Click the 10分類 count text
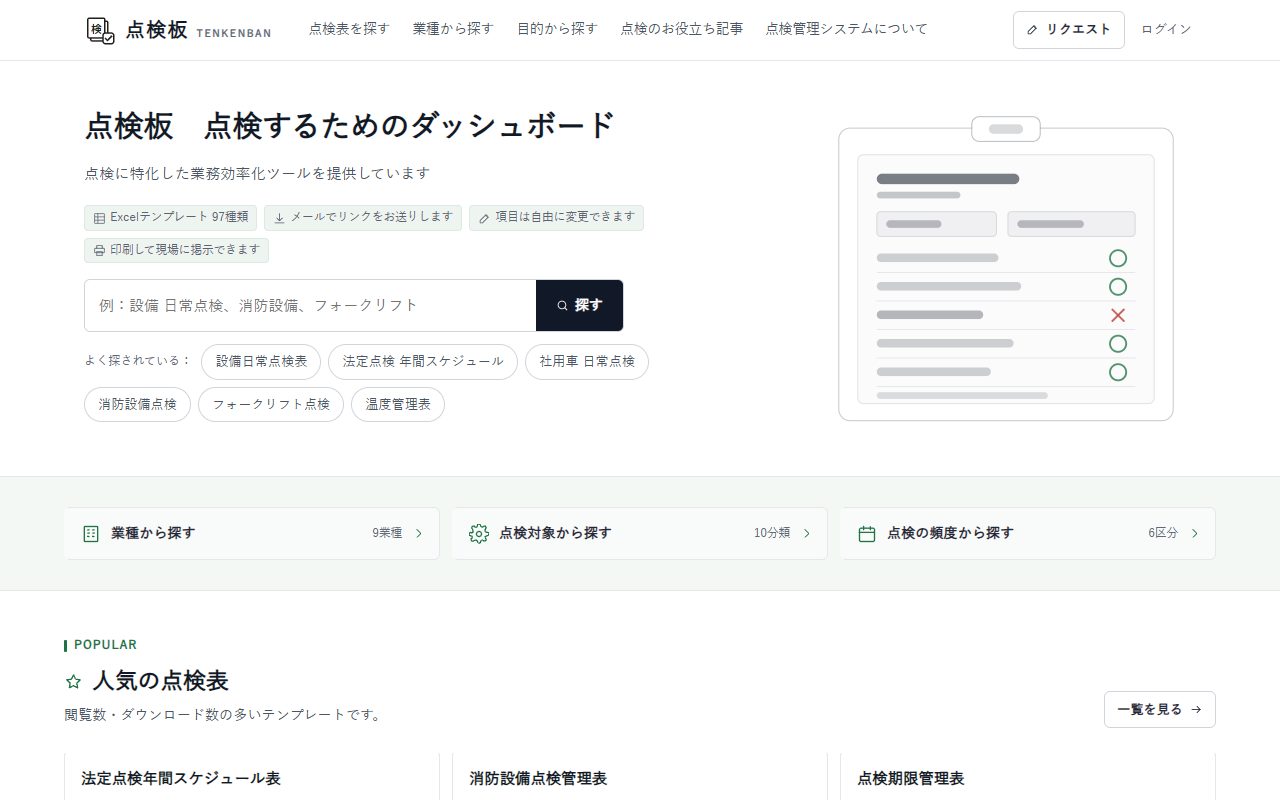The image size is (1280, 800). (x=772, y=534)
